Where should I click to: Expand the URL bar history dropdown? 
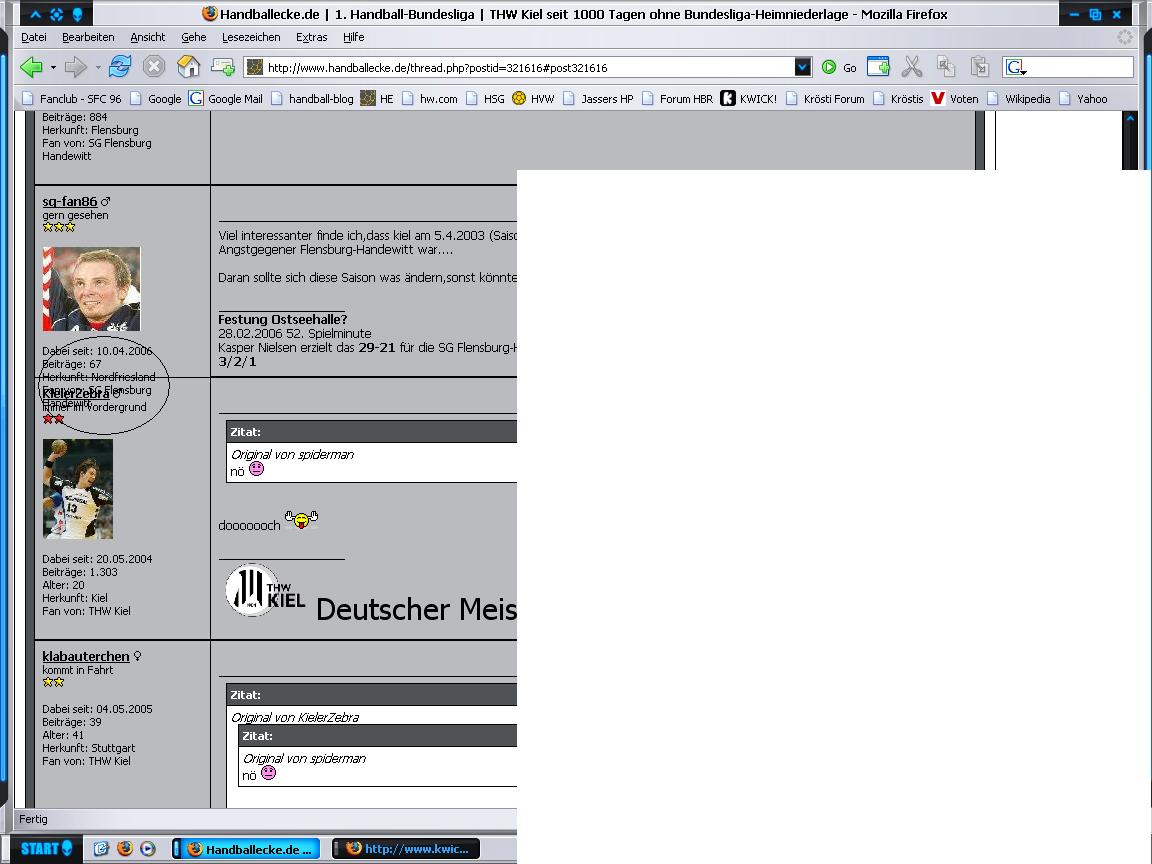tap(802, 67)
